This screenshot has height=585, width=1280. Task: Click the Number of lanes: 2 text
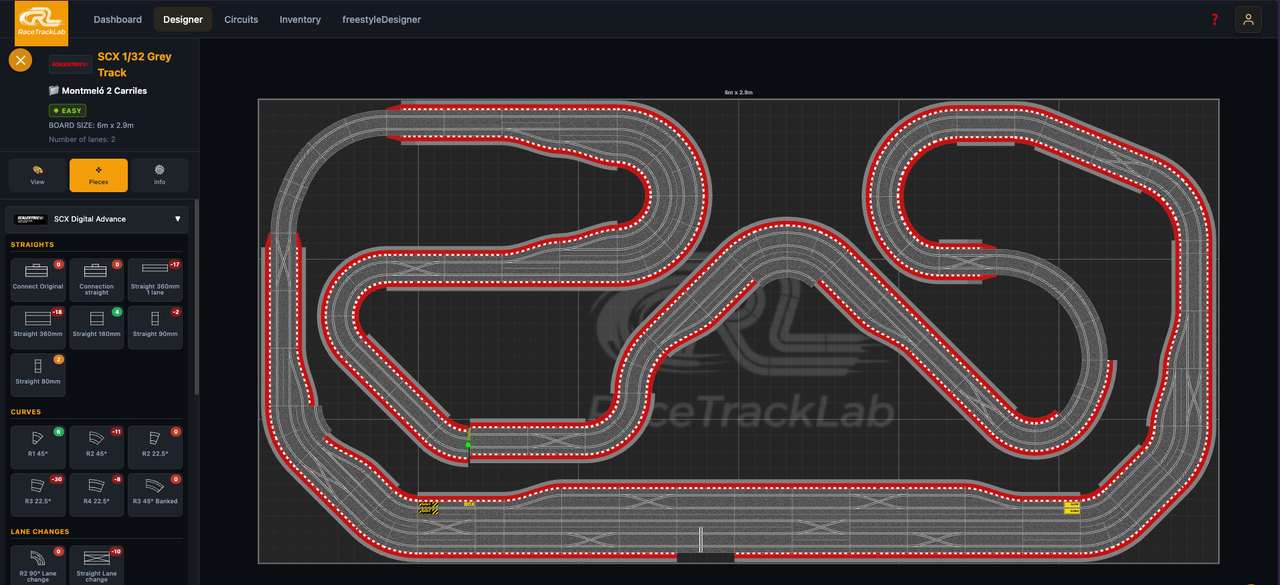[82, 139]
